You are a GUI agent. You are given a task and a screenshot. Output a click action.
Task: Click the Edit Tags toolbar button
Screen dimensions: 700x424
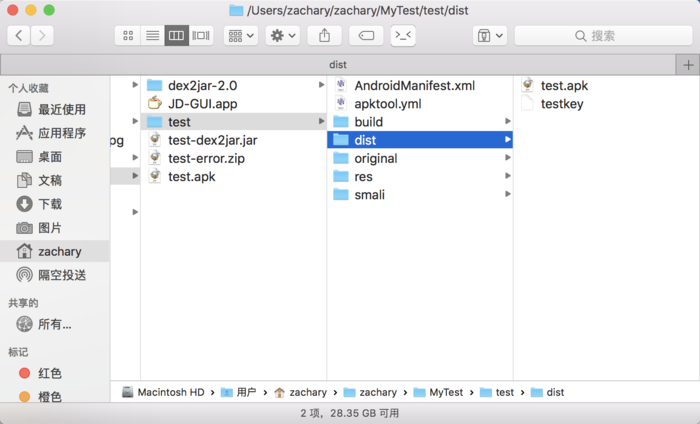point(366,35)
